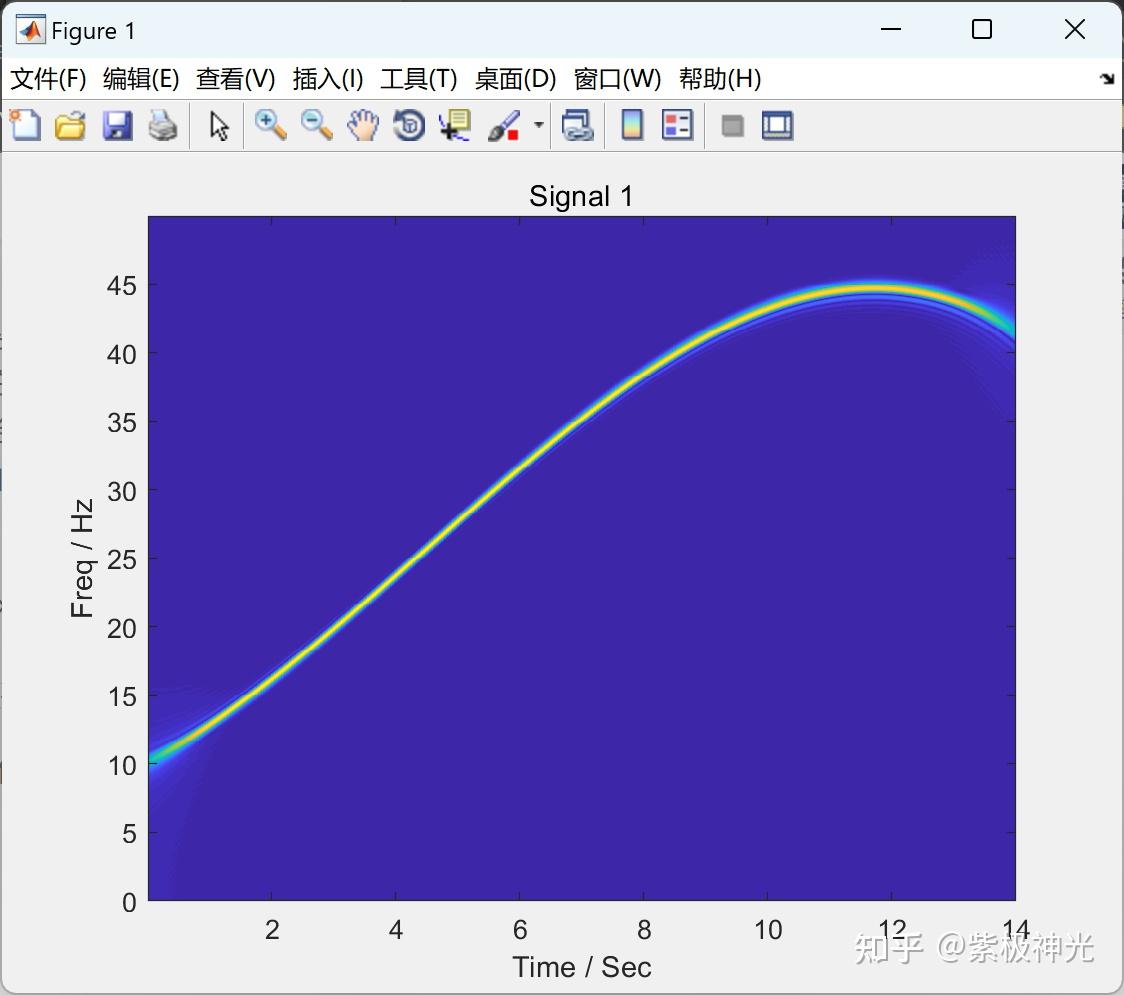Open the 帮助(H) menu
1124x995 pixels.
tap(720, 79)
